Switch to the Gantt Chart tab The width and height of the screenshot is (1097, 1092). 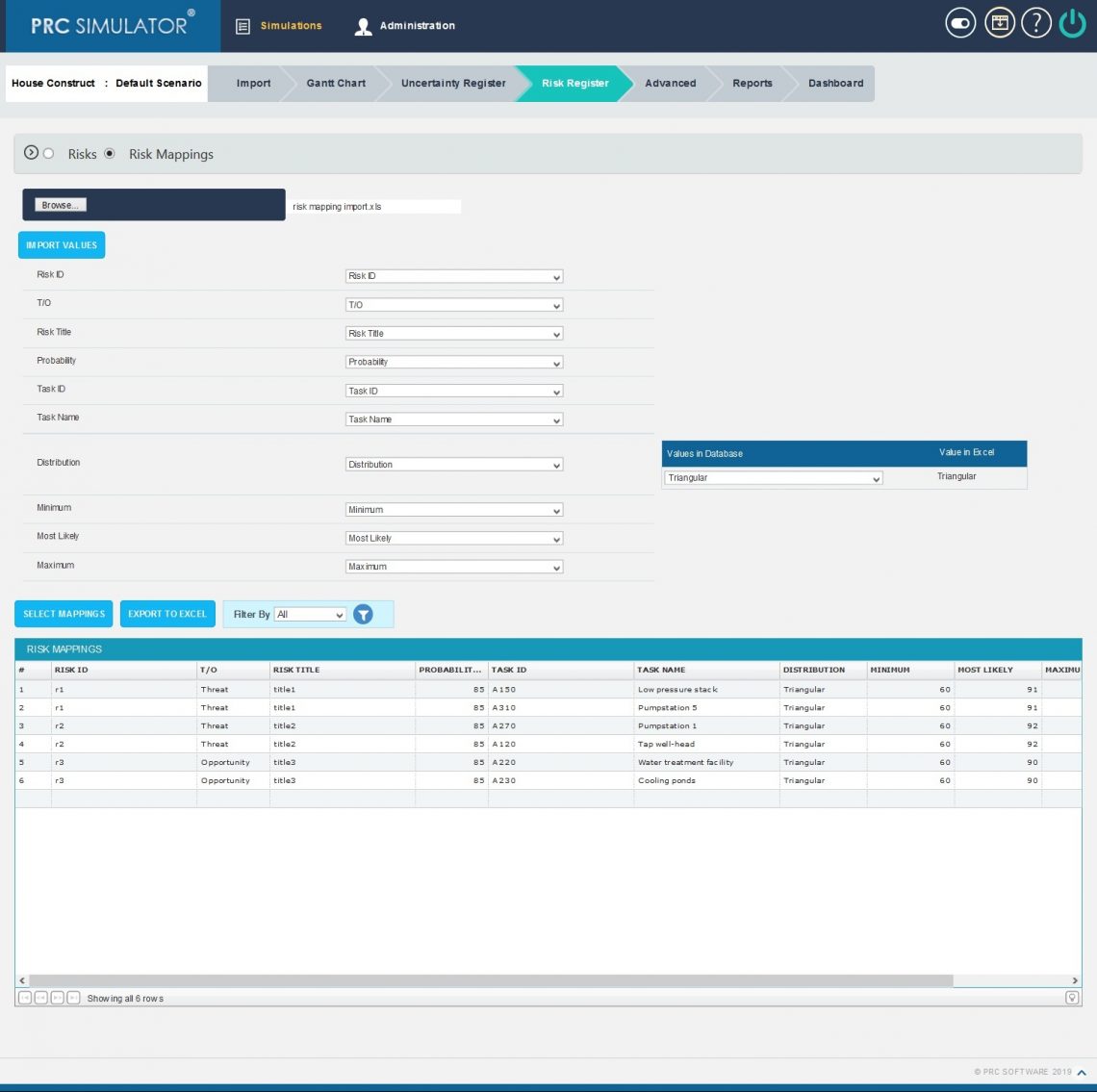pos(335,83)
